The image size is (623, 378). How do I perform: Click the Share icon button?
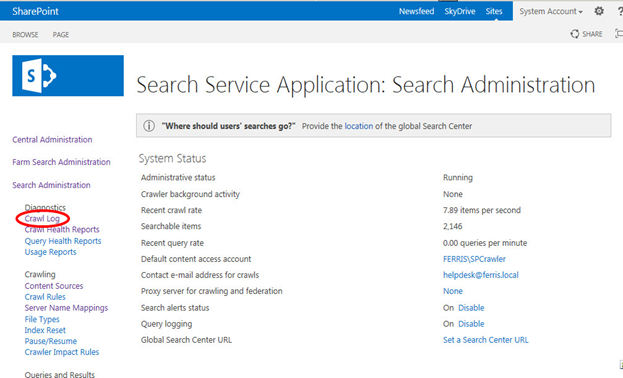click(x=586, y=34)
